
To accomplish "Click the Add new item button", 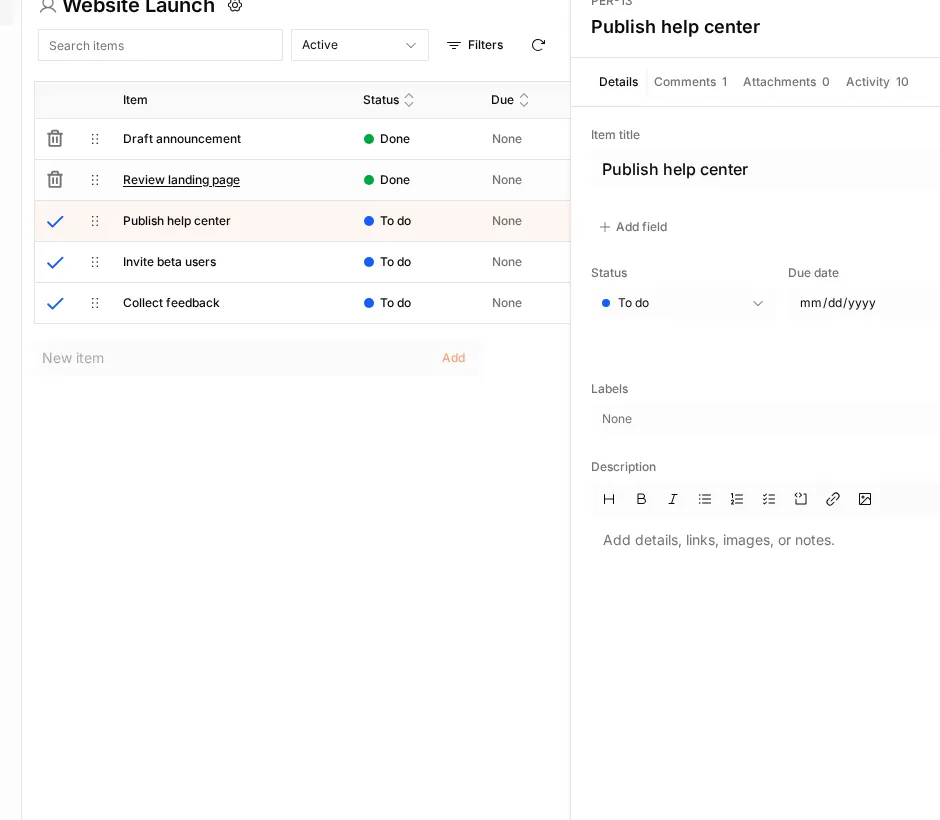I will coord(453,358).
